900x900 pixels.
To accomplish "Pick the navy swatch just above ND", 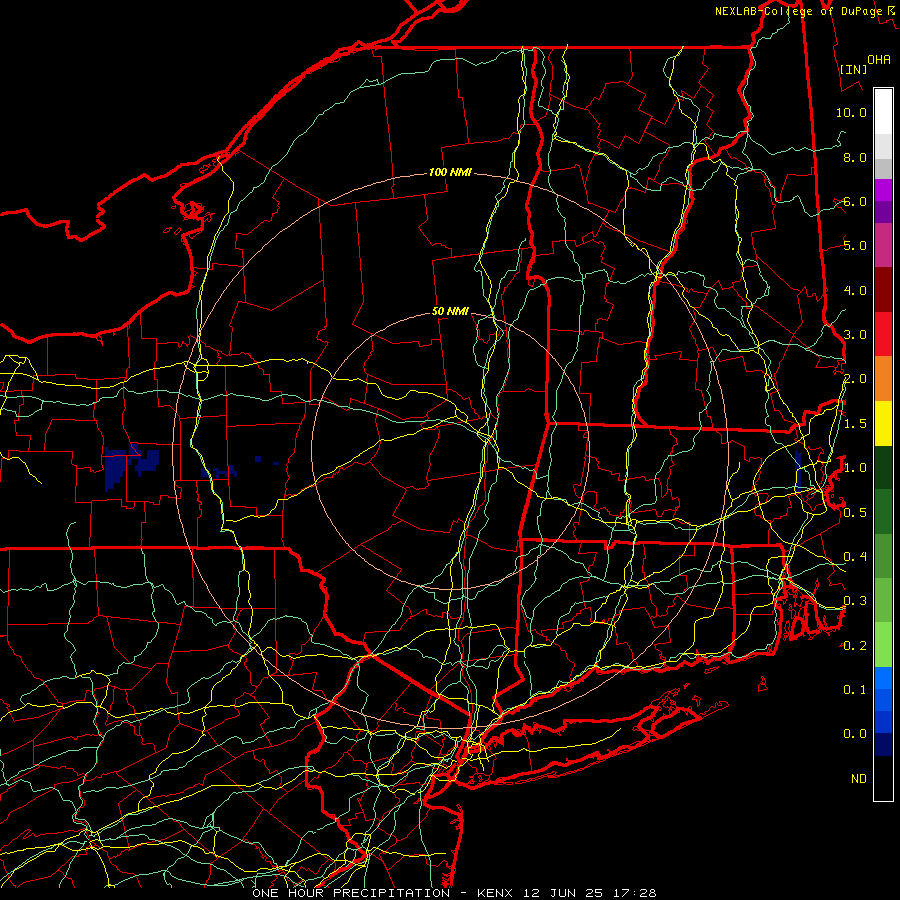I will click(883, 744).
